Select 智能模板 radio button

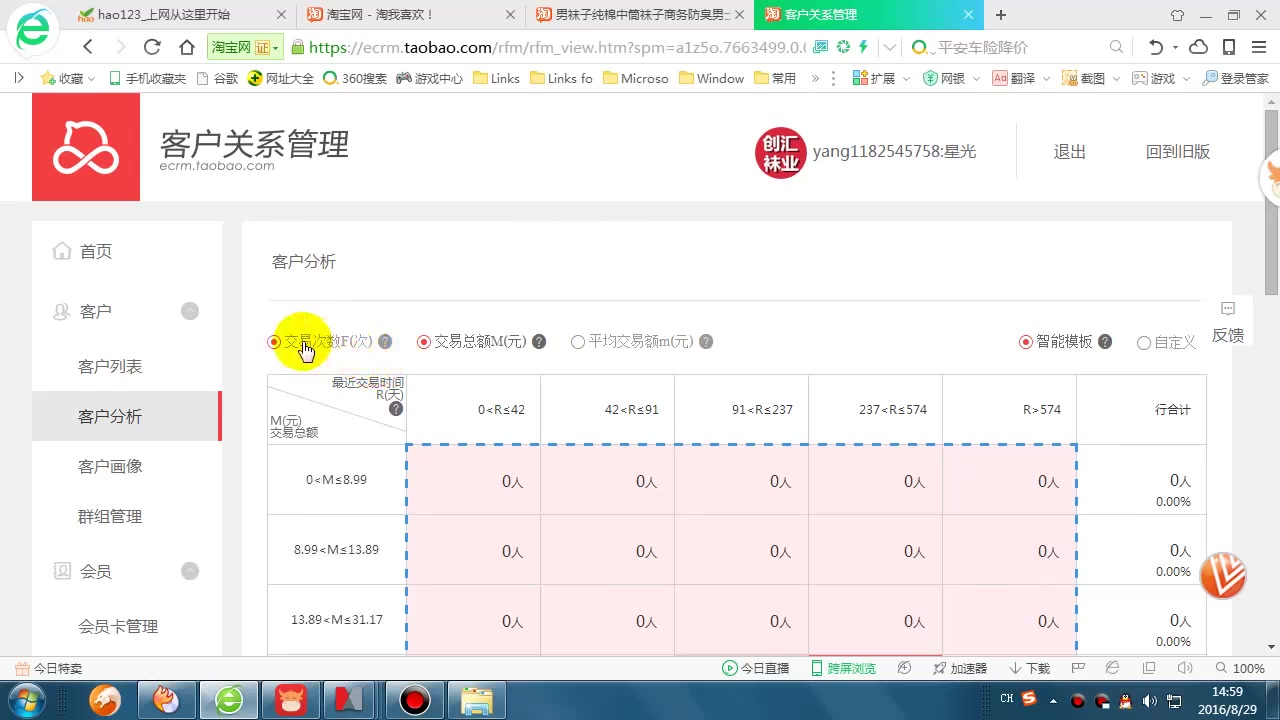click(1026, 342)
